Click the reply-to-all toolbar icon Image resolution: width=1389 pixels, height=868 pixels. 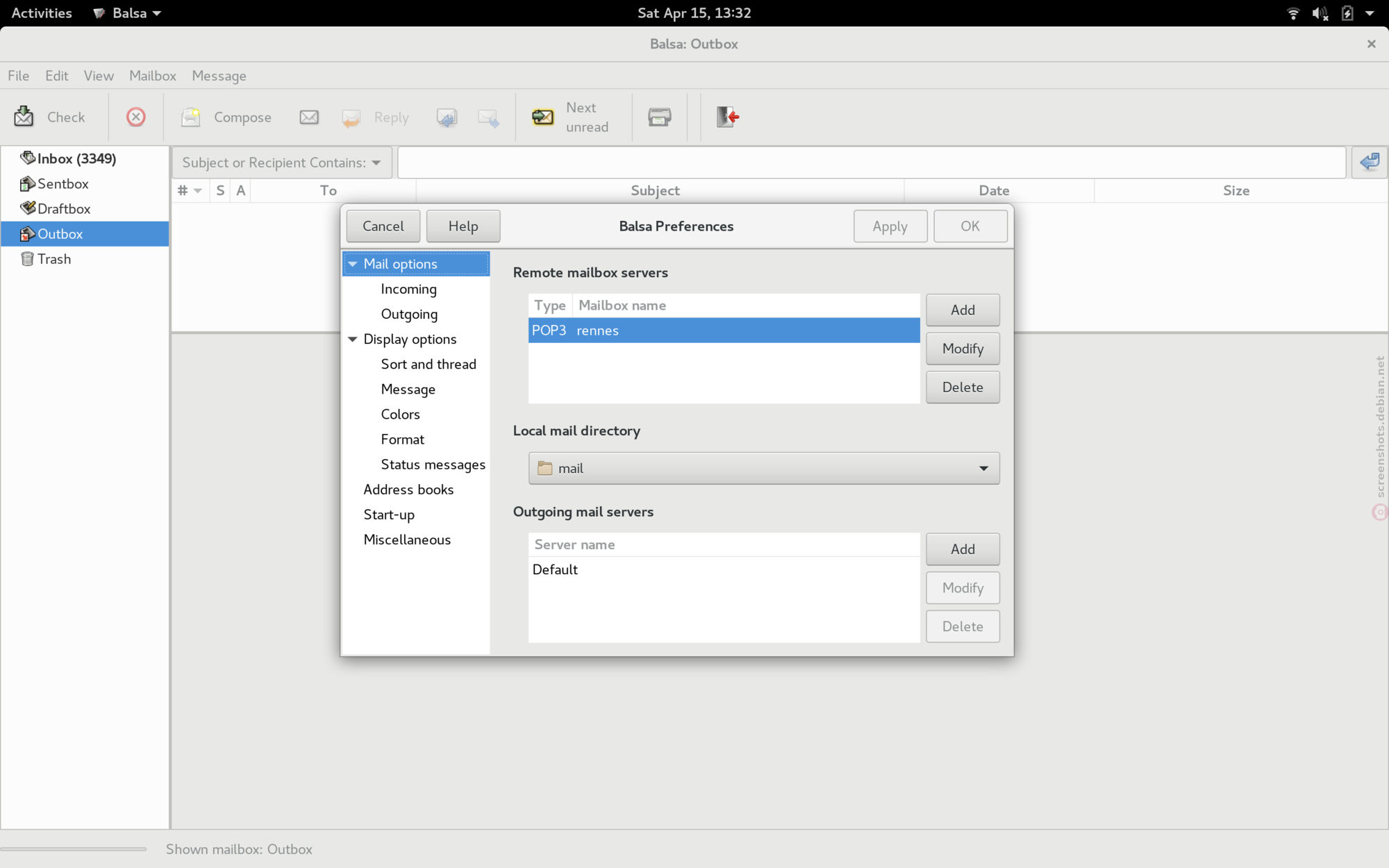(x=447, y=117)
